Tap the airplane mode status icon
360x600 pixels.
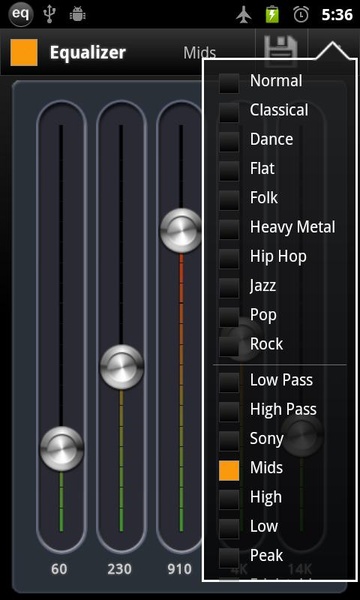pos(244,15)
